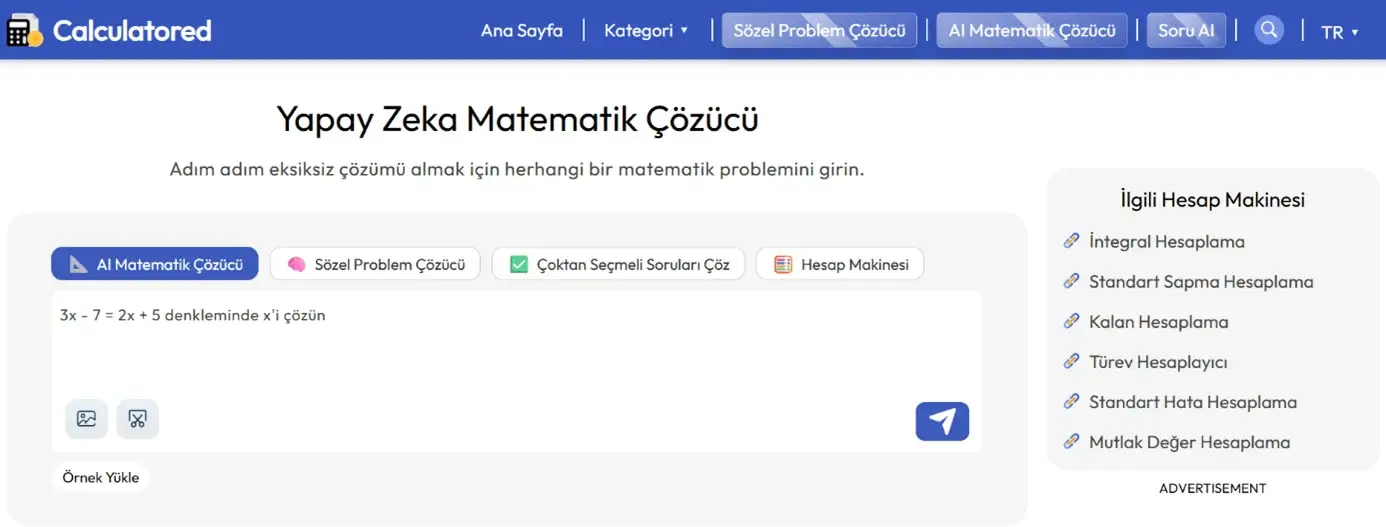1386x527 pixels.
Task: Switch to Çoktan Seçmeli Soruları Çöz tab
Action: coord(618,264)
